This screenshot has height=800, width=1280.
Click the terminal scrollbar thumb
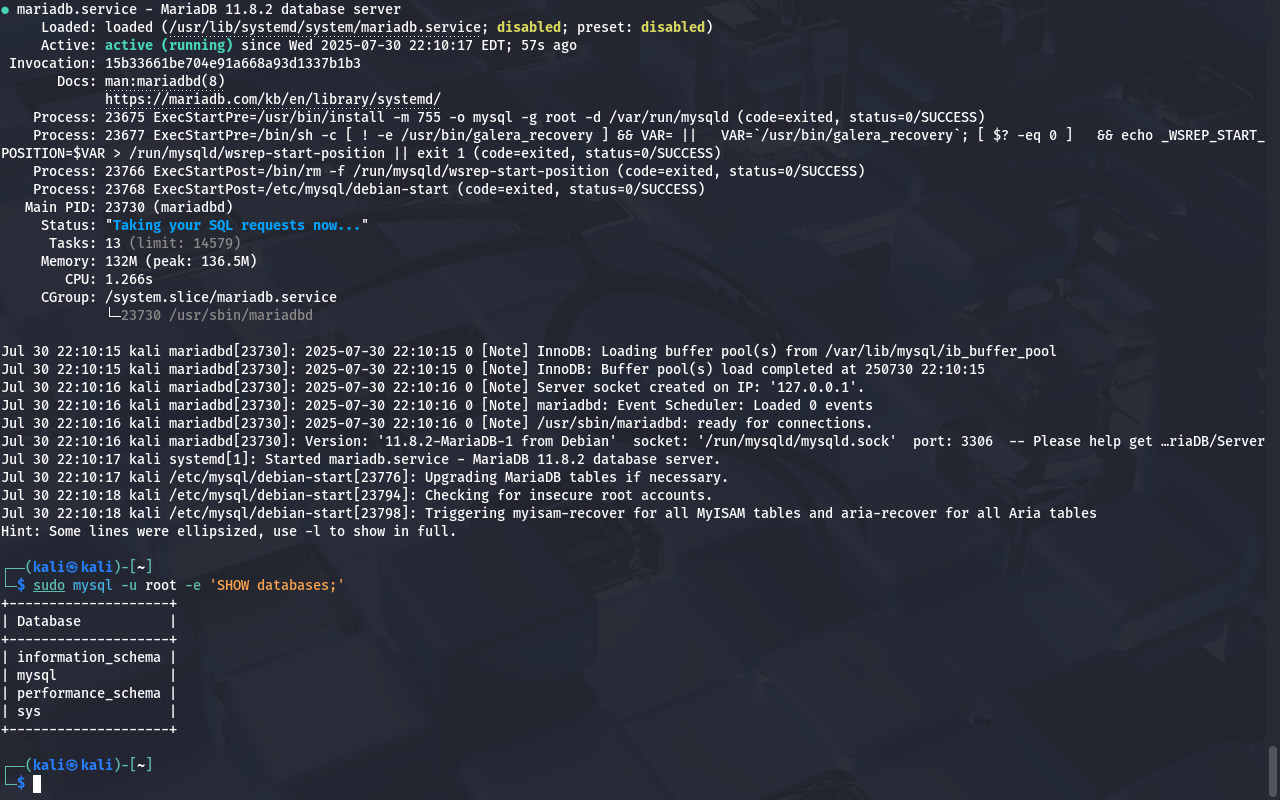pos(1273,769)
